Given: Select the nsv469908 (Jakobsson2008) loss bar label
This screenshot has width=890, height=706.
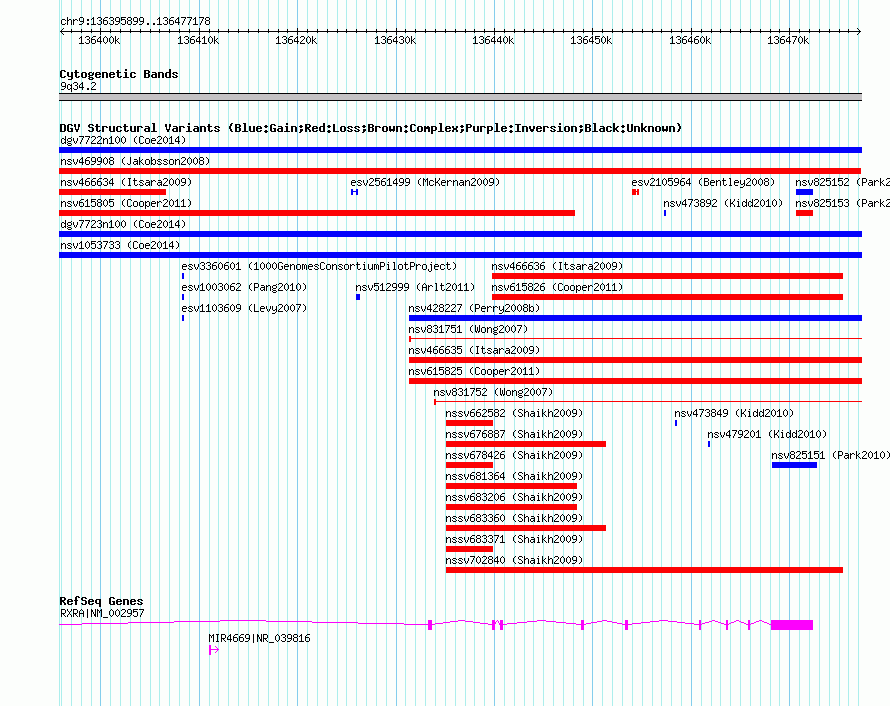Looking at the screenshot, I should (x=135, y=161).
